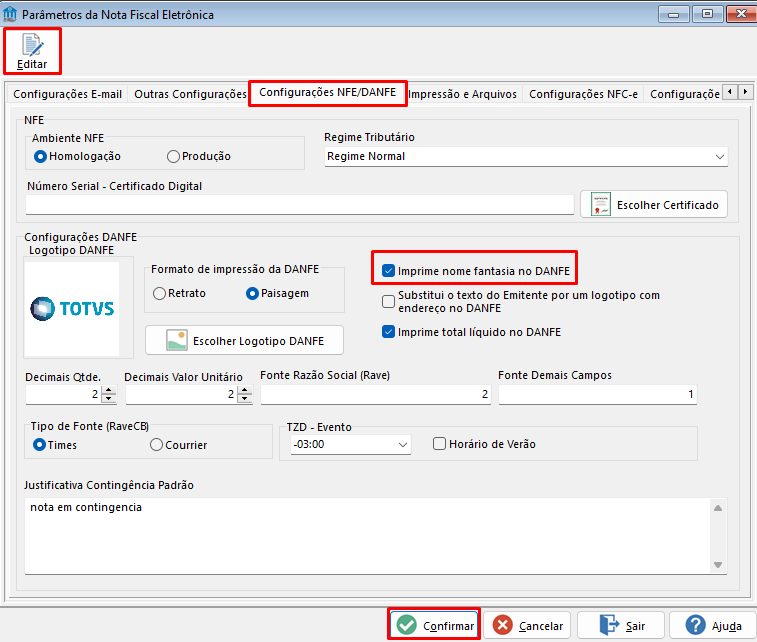Click the question mark Ajuda icon
Screen dimensions: 757x642
coord(695,625)
